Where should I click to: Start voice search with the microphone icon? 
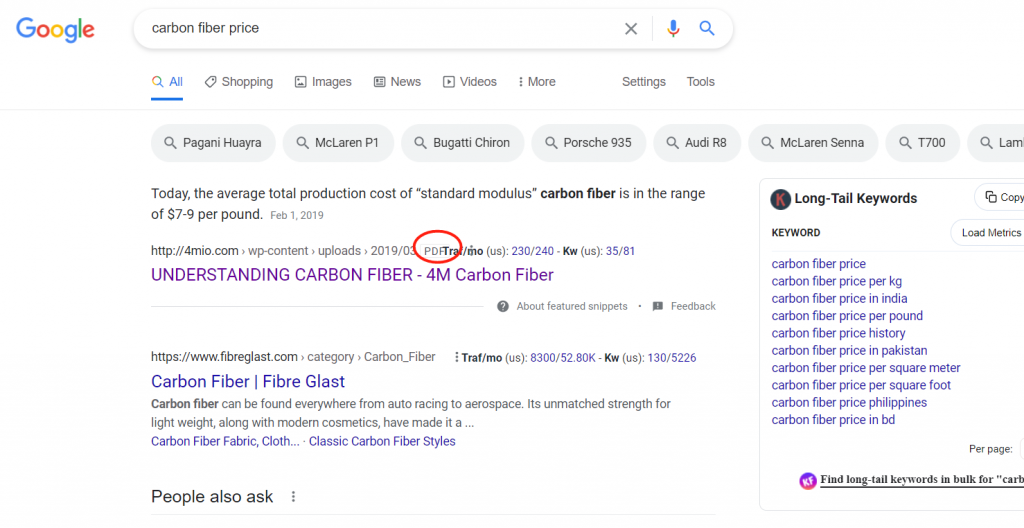click(x=673, y=29)
